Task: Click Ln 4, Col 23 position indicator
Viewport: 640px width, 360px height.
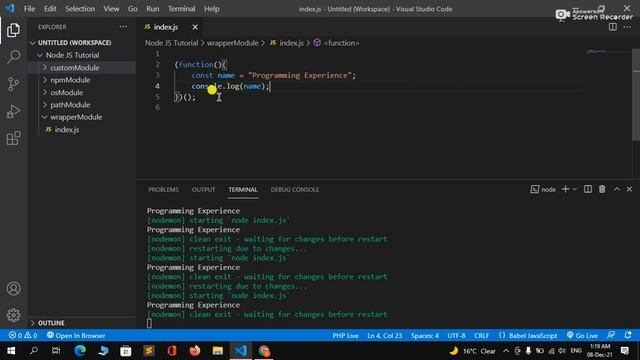Action: pos(384,336)
